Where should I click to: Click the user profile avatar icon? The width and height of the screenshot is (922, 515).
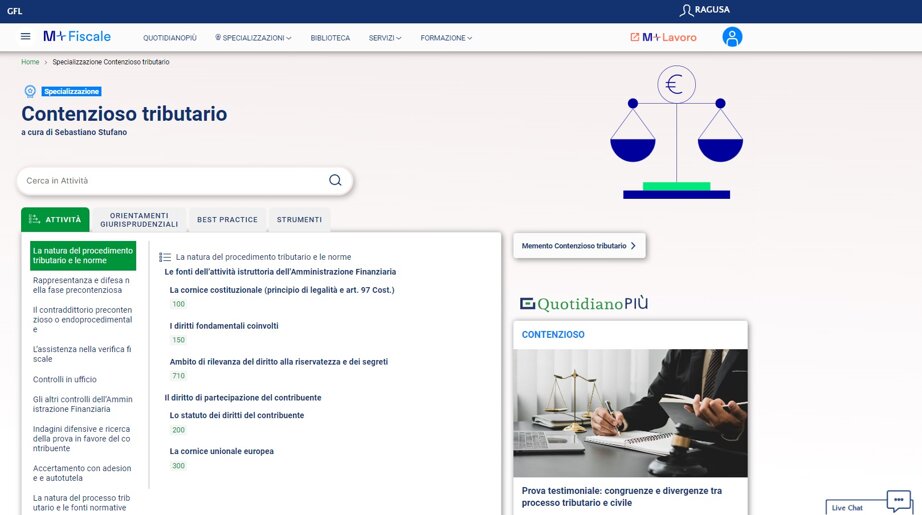tap(732, 37)
